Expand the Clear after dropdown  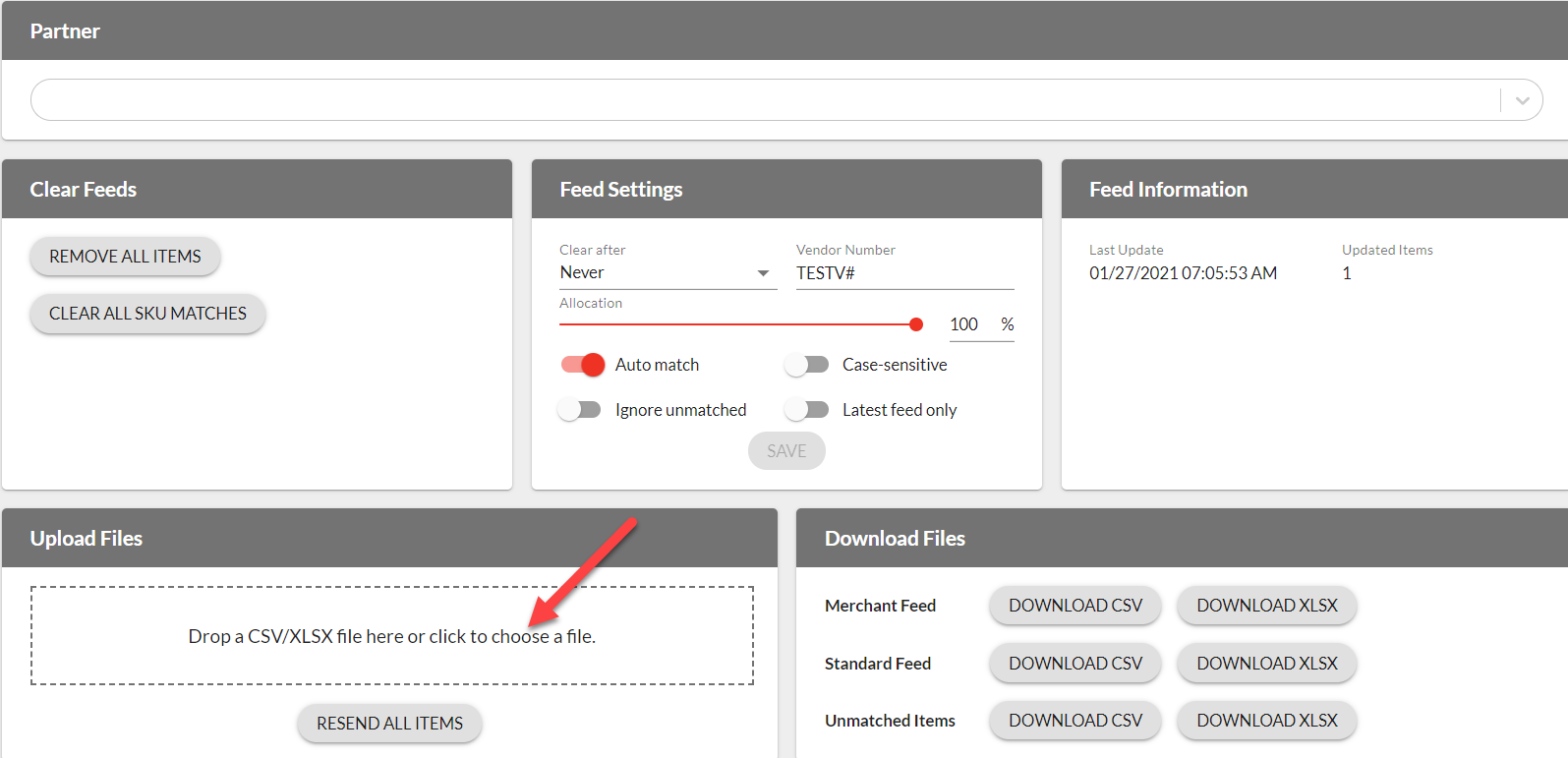667,273
